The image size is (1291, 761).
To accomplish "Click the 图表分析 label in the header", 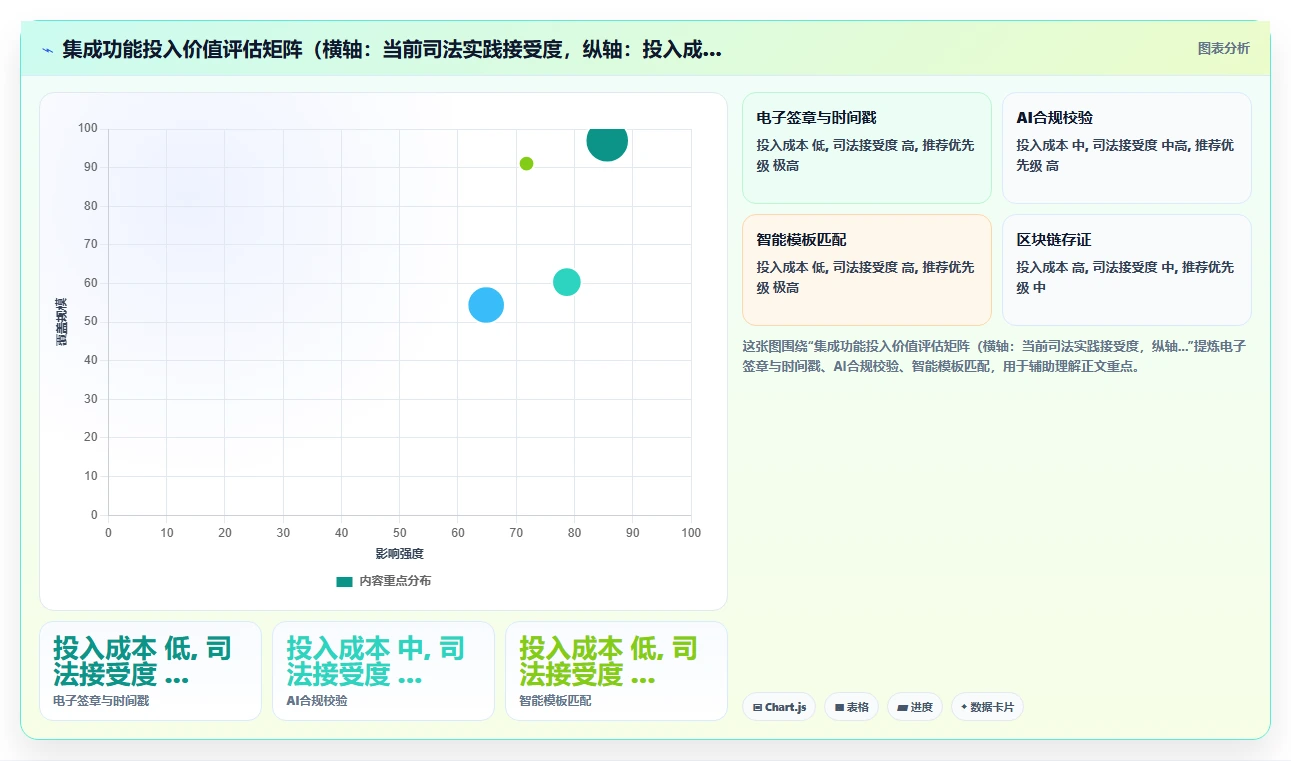I will click(x=1223, y=48).
